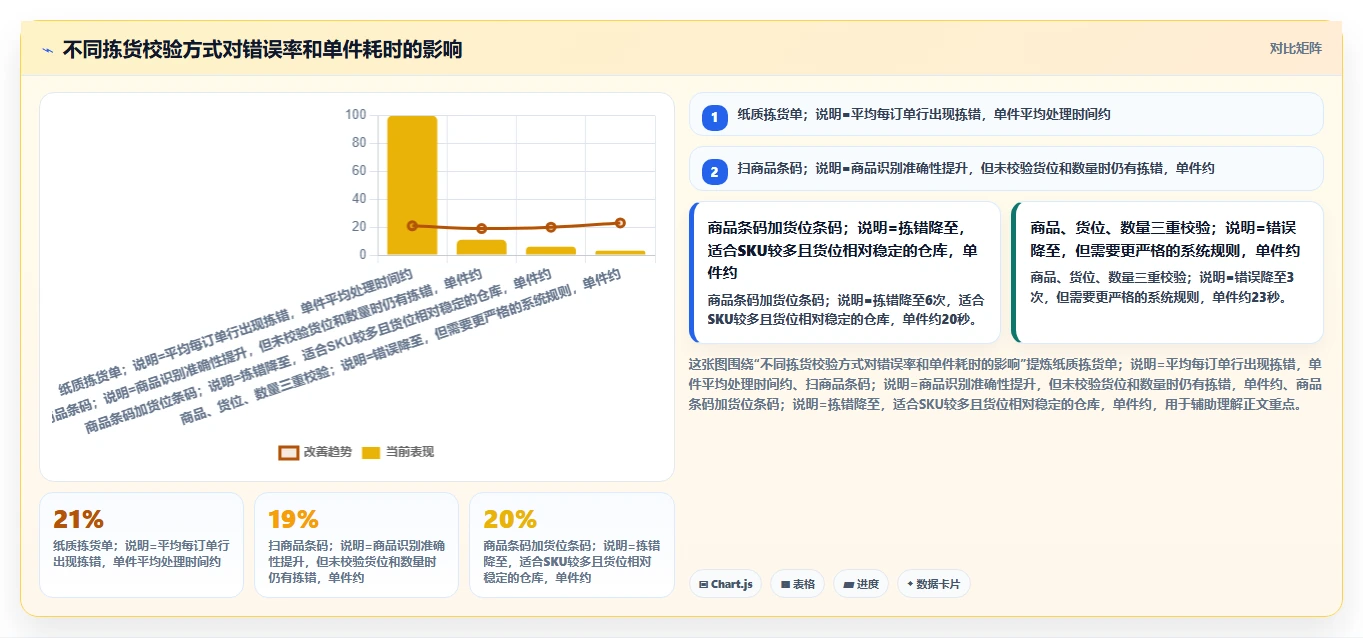This screenshot has width=1363, height=638.
Task: Select the 20% stat card
Action: [x=571, y=545]
